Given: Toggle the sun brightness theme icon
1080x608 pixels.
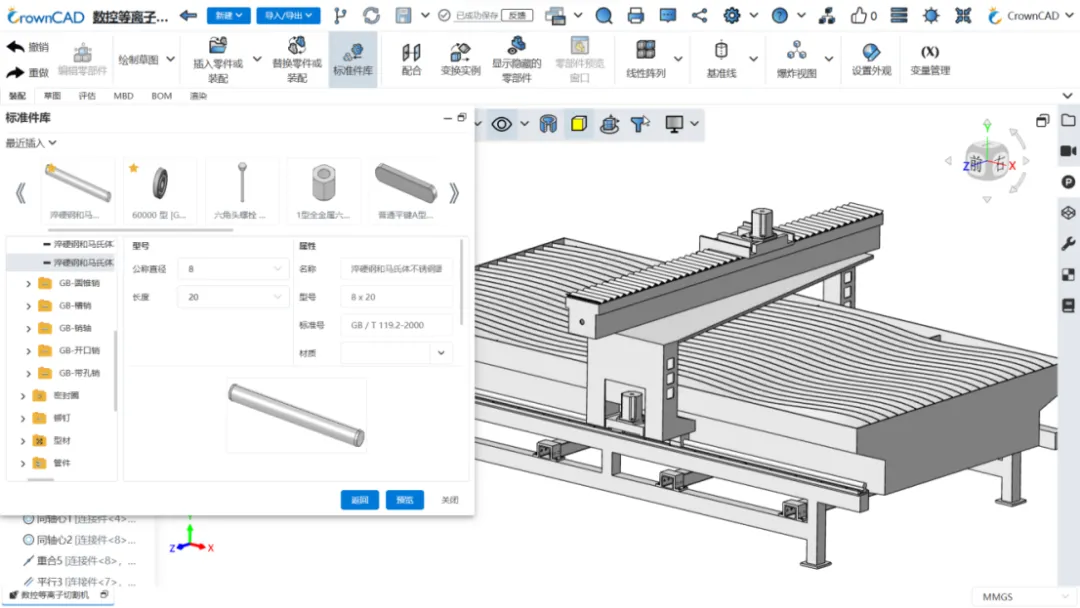Looking at the screenshot, I should 931,15.
